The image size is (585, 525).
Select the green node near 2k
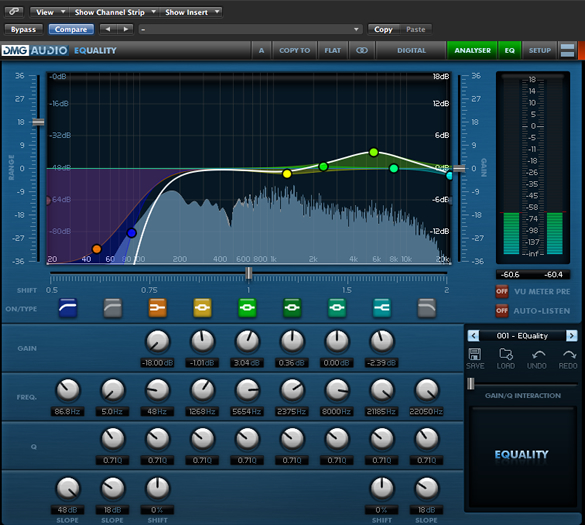point(323,166)
